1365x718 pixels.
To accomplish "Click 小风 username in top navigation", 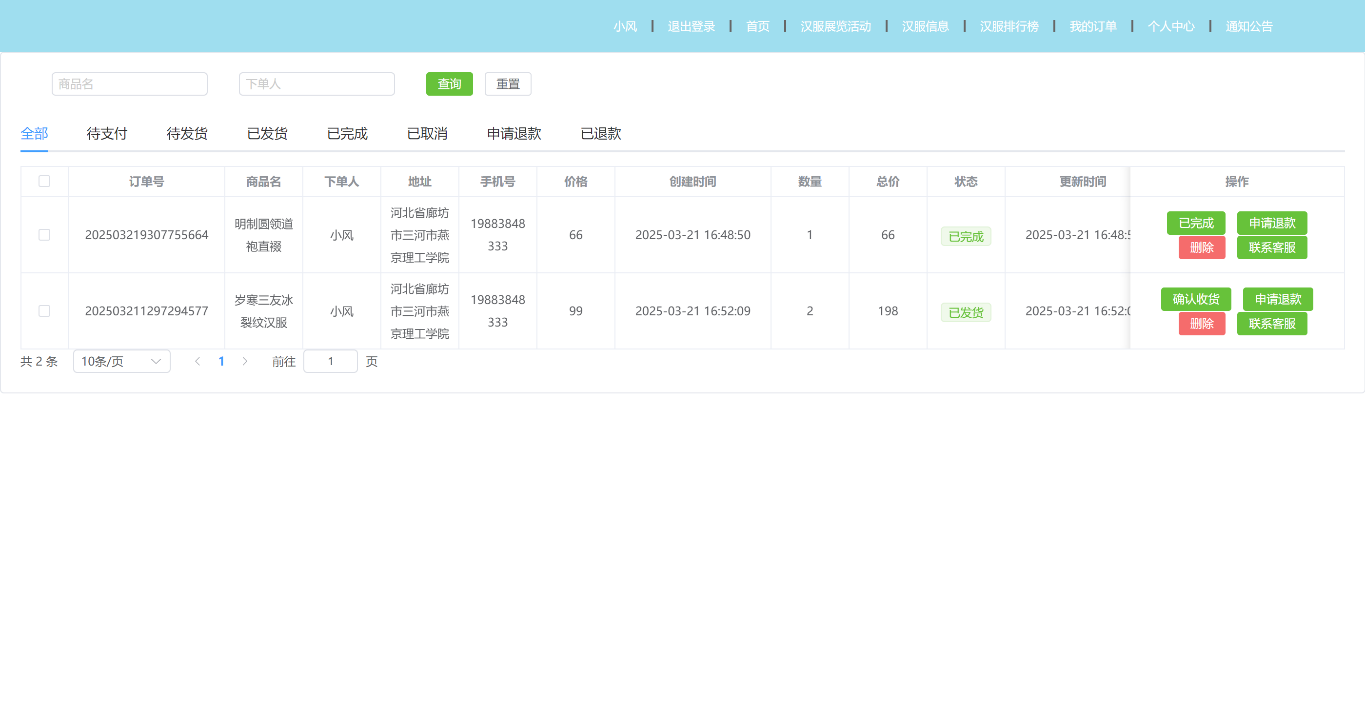I will (625, 26).
